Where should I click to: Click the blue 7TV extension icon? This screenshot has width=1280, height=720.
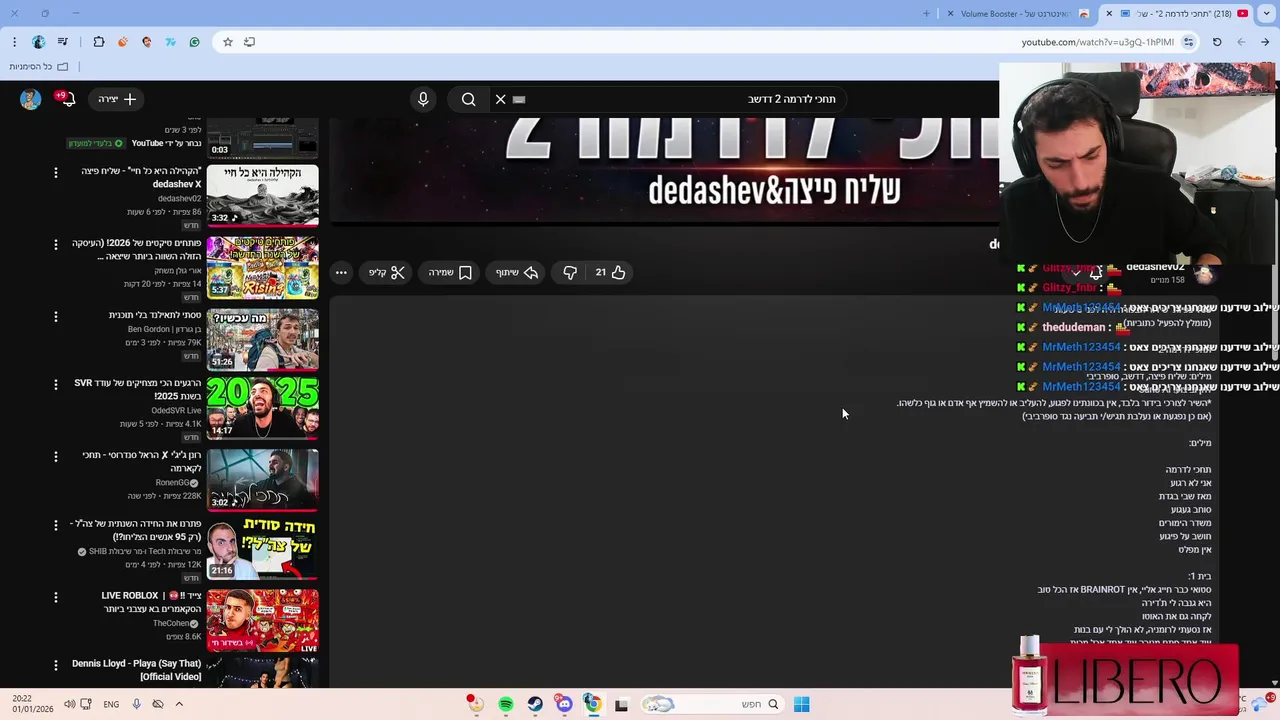coord(171,42)
